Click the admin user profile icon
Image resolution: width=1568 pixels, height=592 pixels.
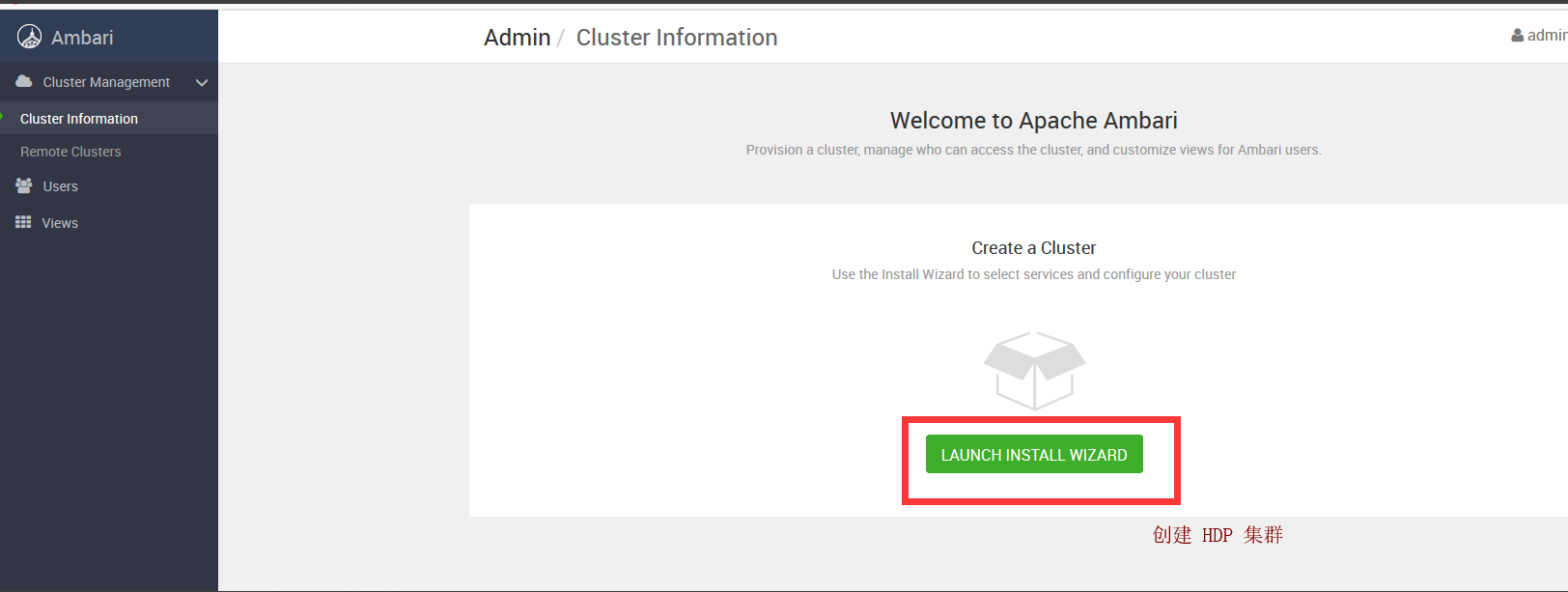[1518, 36]
